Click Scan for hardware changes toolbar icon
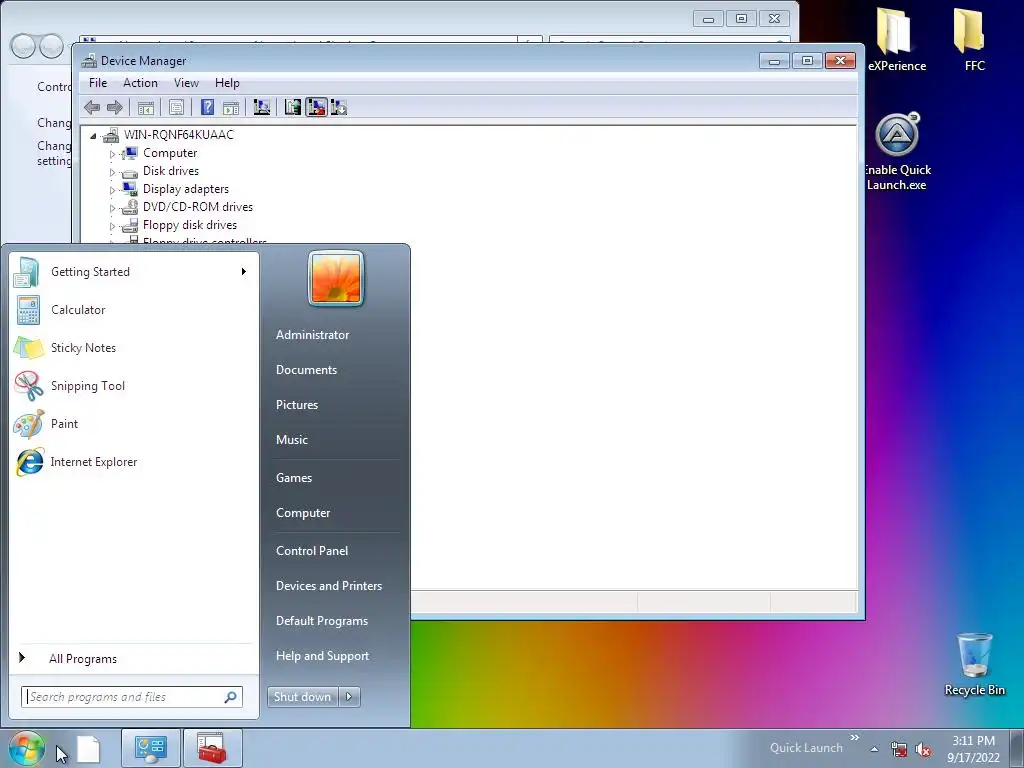Viewport: 1024px width, 768px height. click(261, 108)
